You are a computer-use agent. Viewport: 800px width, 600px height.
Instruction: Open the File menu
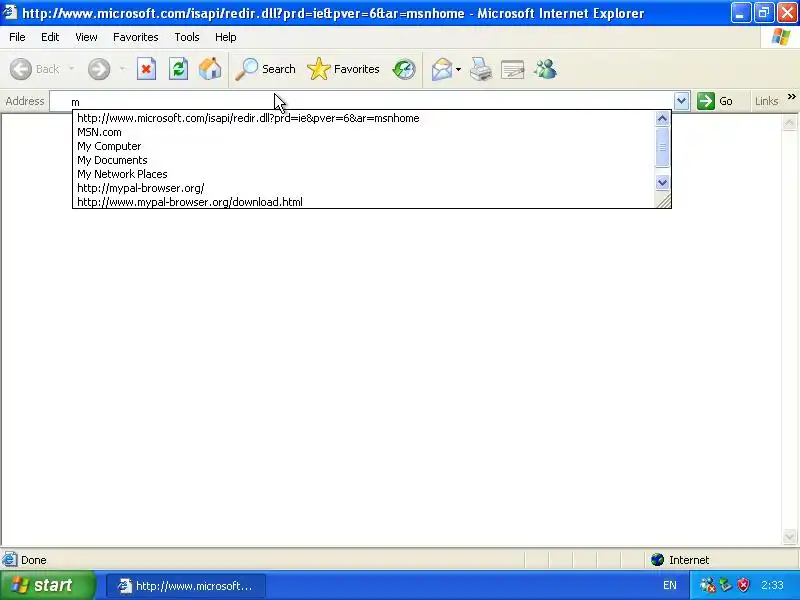click(x=17, y=37)
